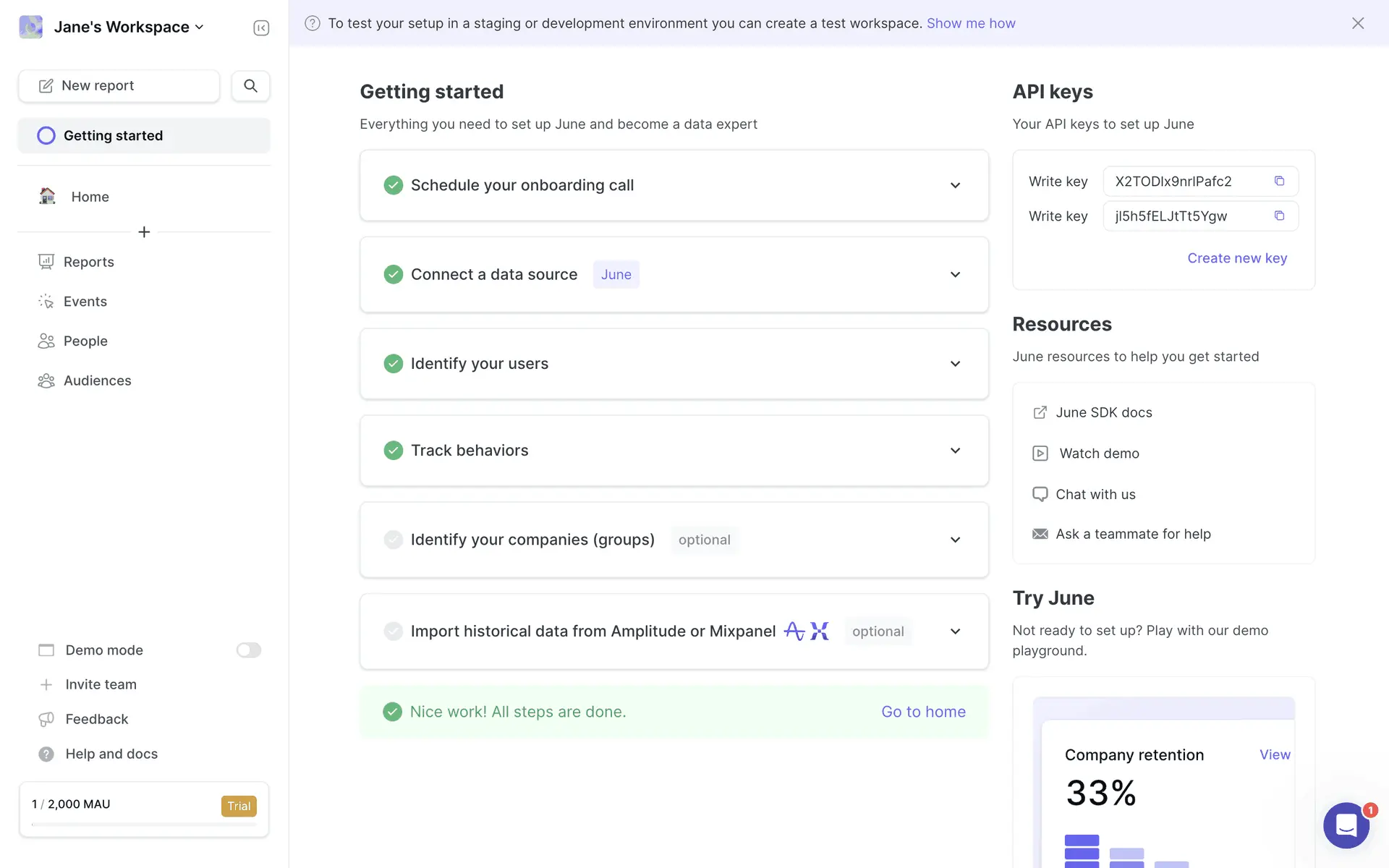This screenshot has height=868, width=1389.
Task: Dismiss the test workspace banner
Action: tap(1358, 23)
